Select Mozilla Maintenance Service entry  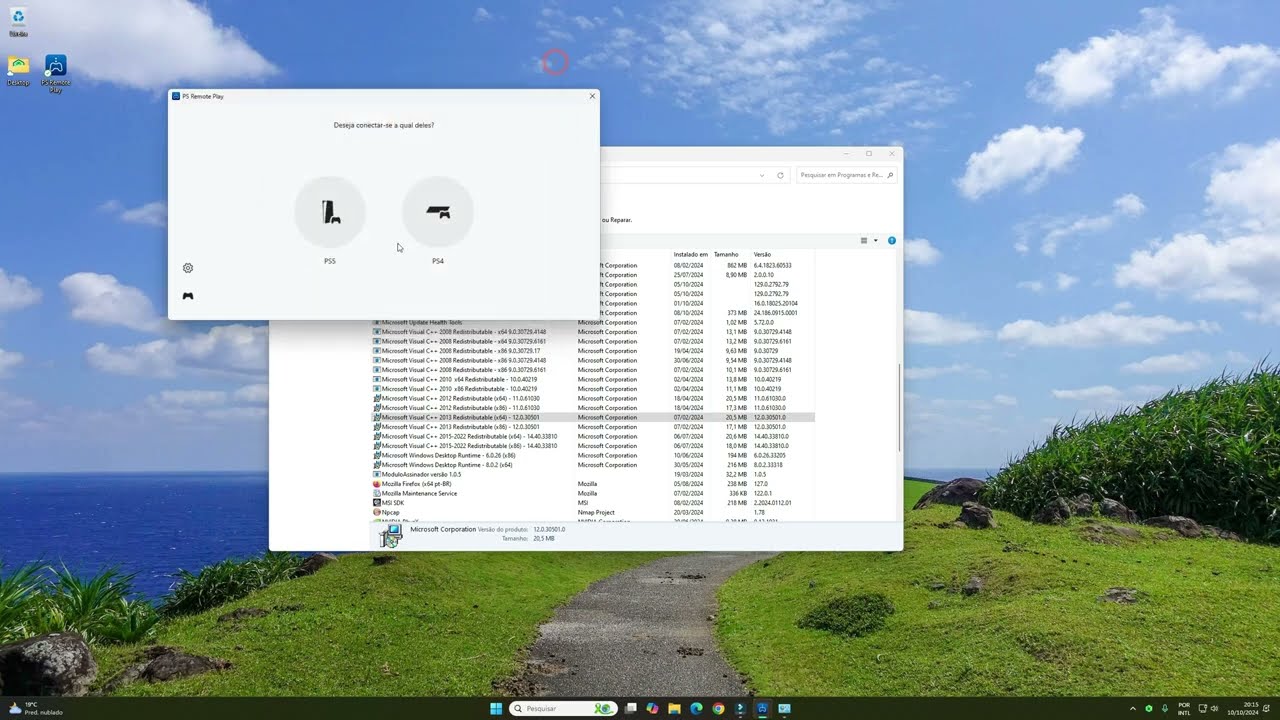click(593, 493)
